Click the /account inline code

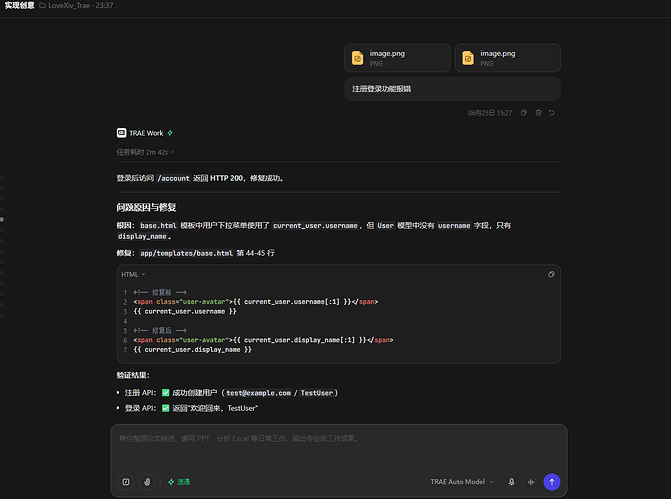point(174,178)
